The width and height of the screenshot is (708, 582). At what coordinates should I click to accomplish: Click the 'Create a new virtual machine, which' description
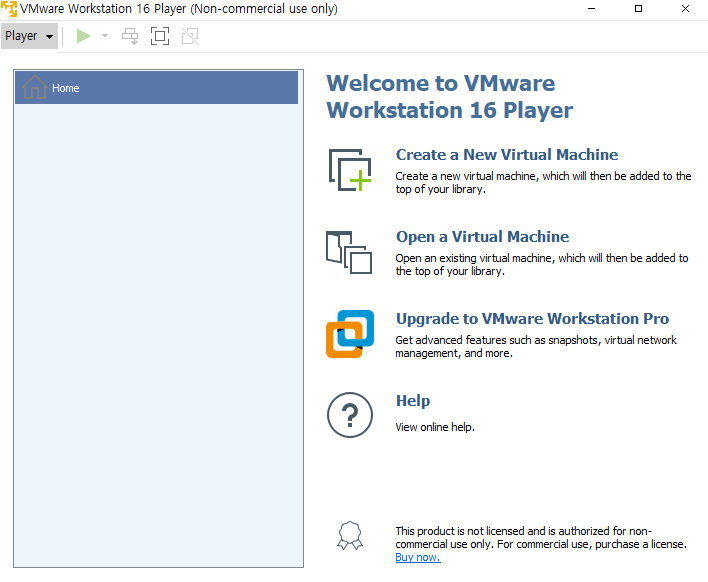543,182
